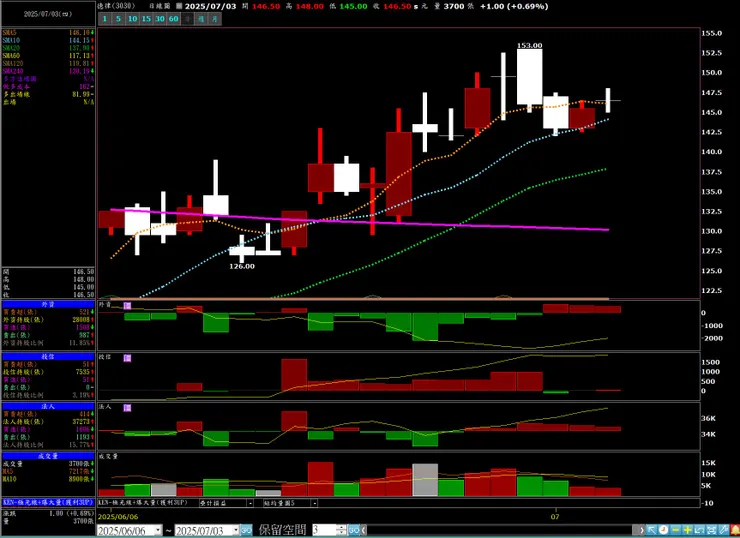This screenshot has height=538, width=740.
Task: Click the blue 成交量 panel header
Action: coord(48,456)
